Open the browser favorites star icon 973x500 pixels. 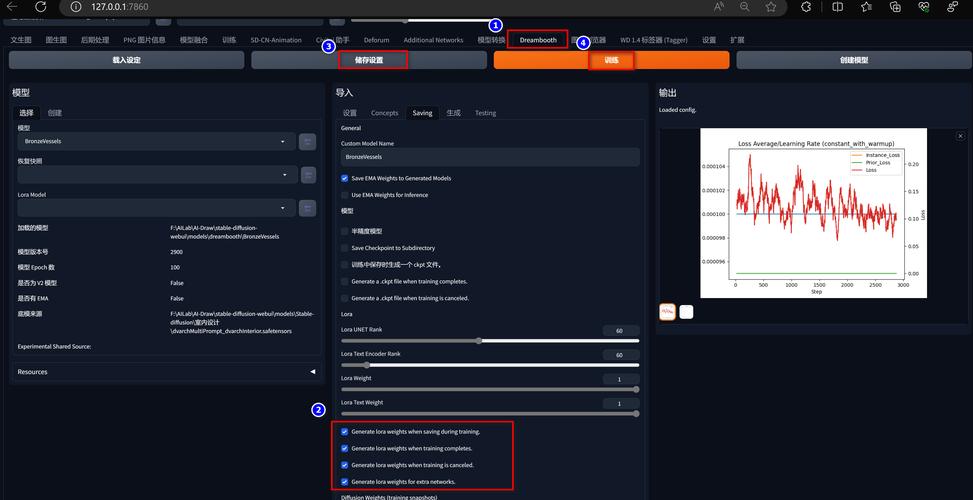pyautogui.click(x=771, y=7)
